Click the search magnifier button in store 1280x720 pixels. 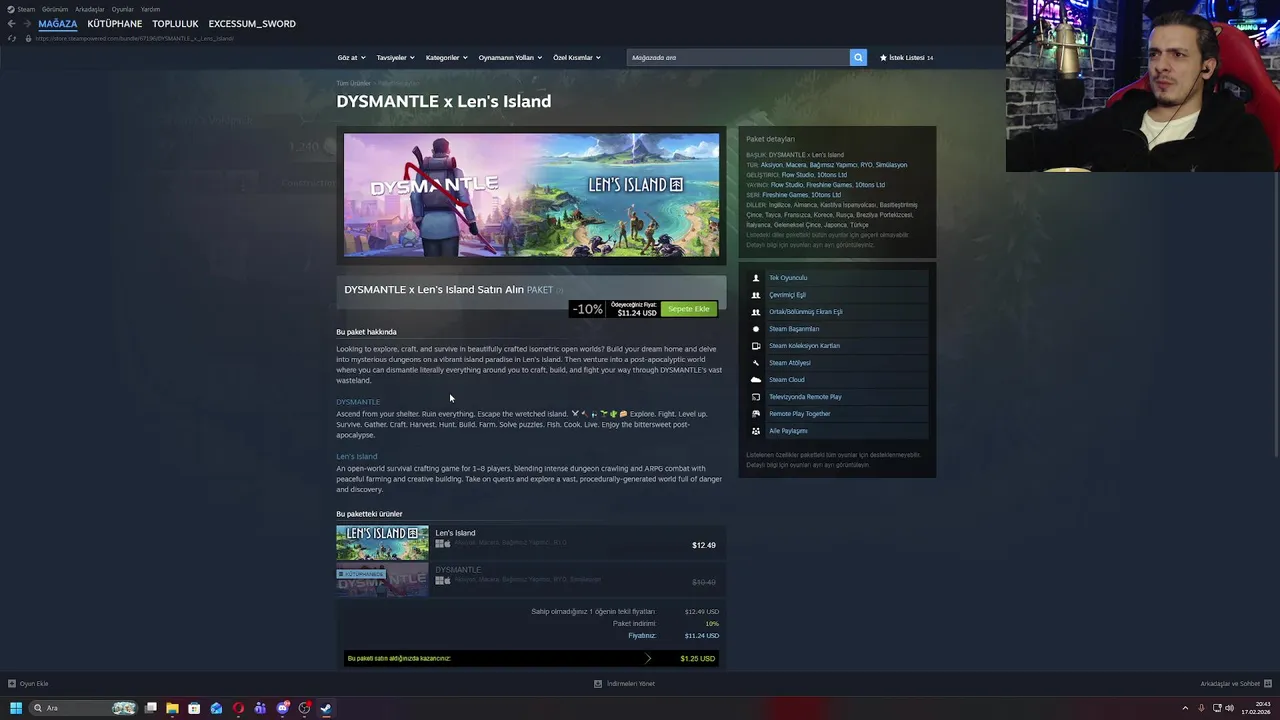(858, 57)
